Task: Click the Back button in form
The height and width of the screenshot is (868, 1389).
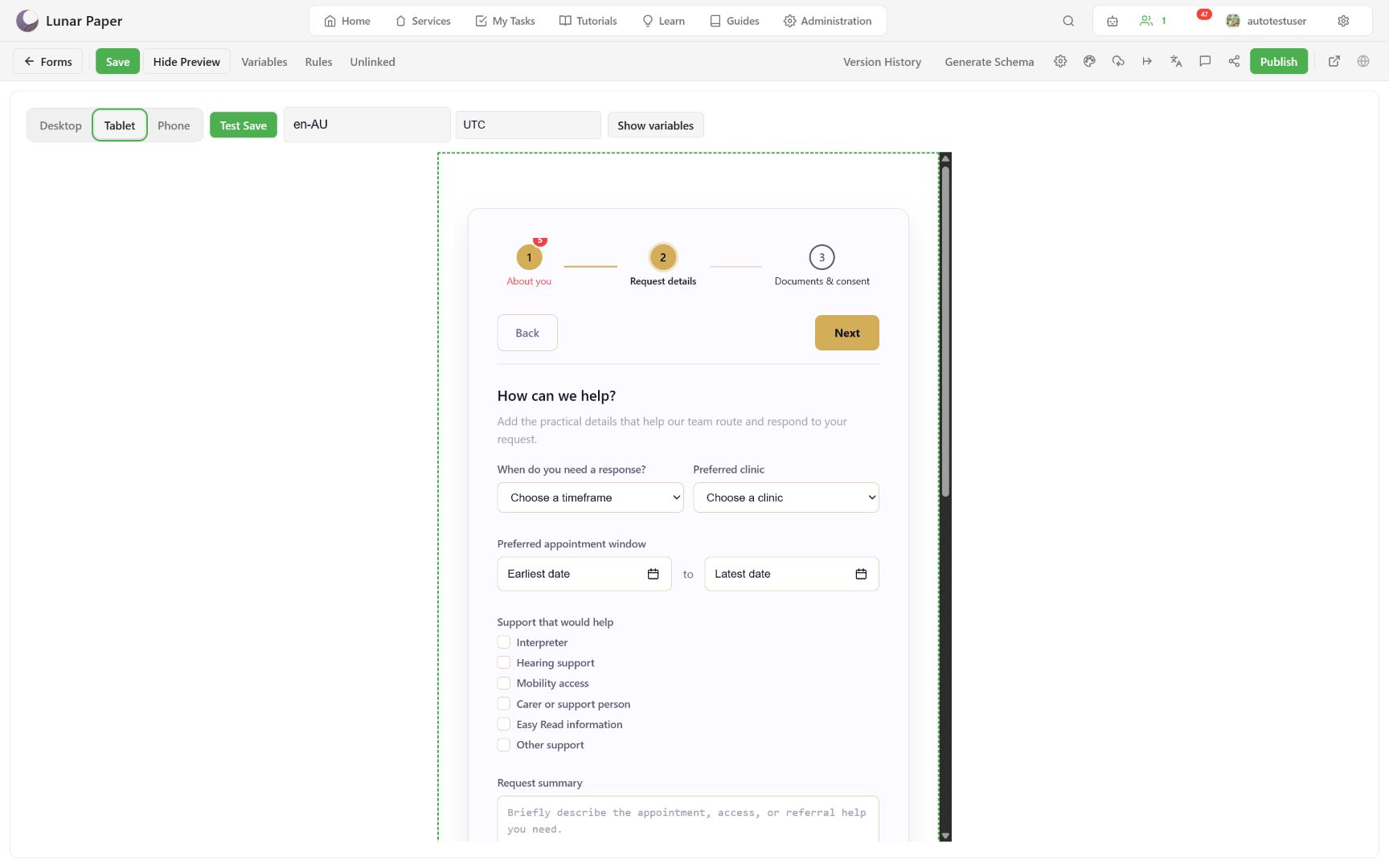Action: [527, 333]
